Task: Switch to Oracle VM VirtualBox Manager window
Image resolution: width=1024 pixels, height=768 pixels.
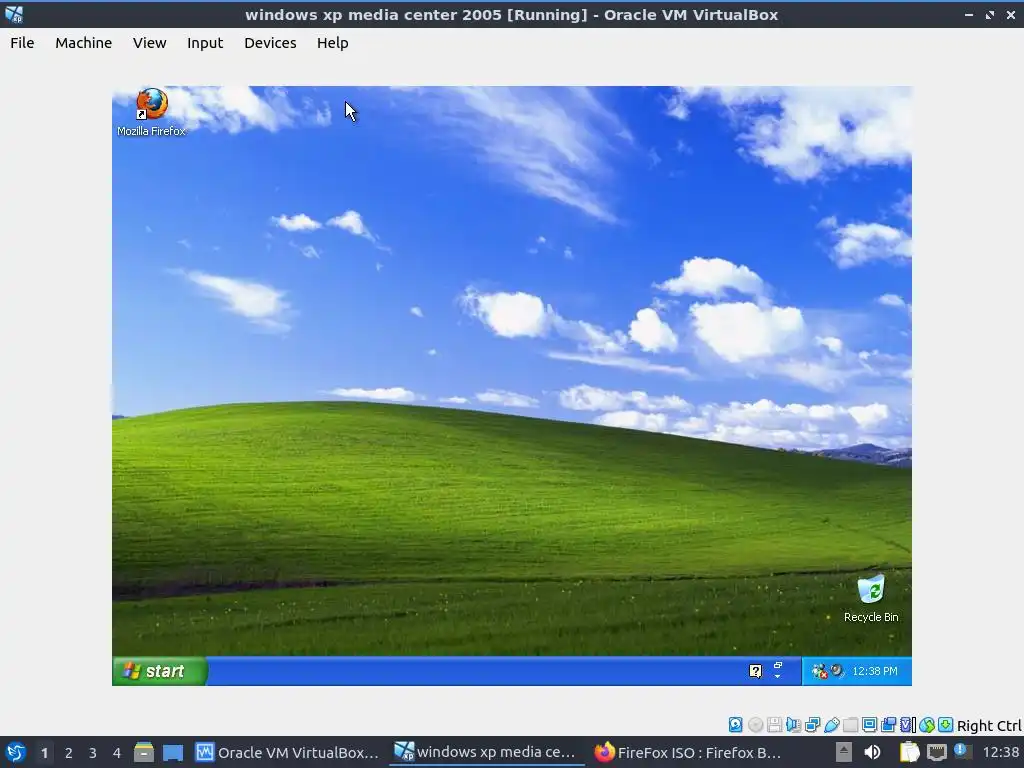Action: pyautogui.click(x=287, y=752)
